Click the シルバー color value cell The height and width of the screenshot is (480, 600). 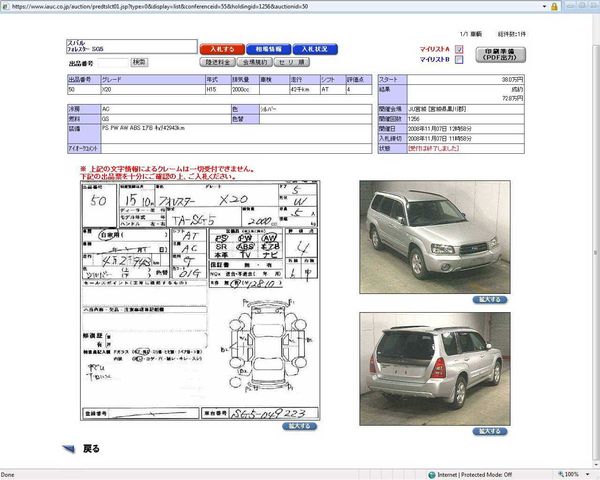(316, 109)
